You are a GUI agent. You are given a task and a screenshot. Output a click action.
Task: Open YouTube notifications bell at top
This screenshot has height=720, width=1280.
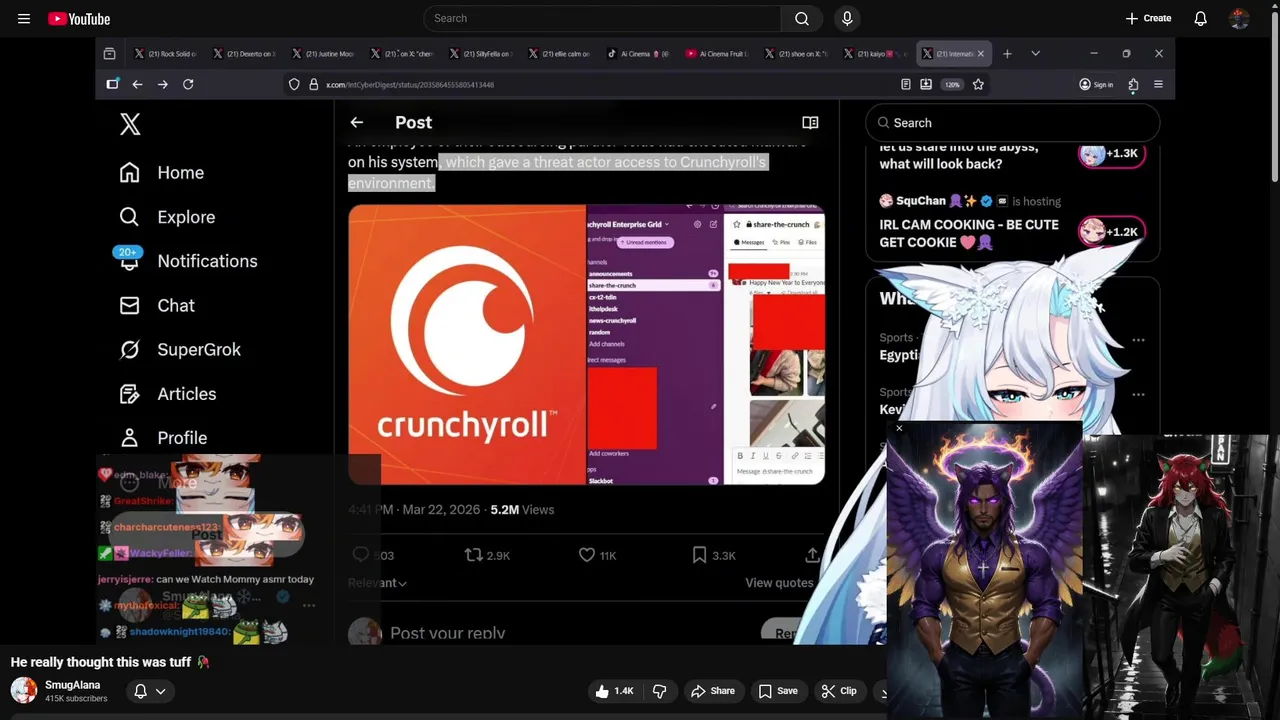coord(1201,19)
